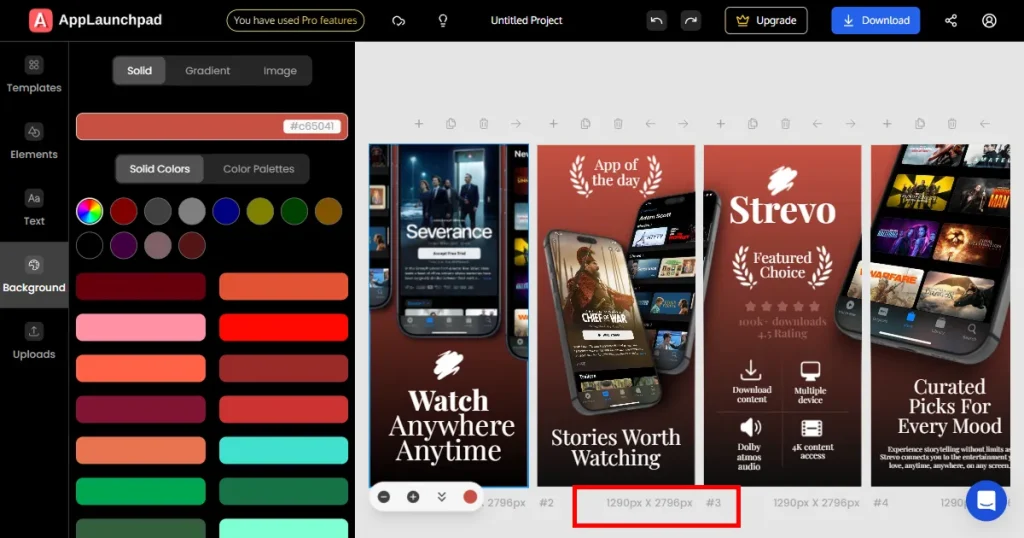Delete the Strevo Featured Choice screen
Image resolution: width=1024 pixels, height=538 pixels.
(x=785, y=123)
